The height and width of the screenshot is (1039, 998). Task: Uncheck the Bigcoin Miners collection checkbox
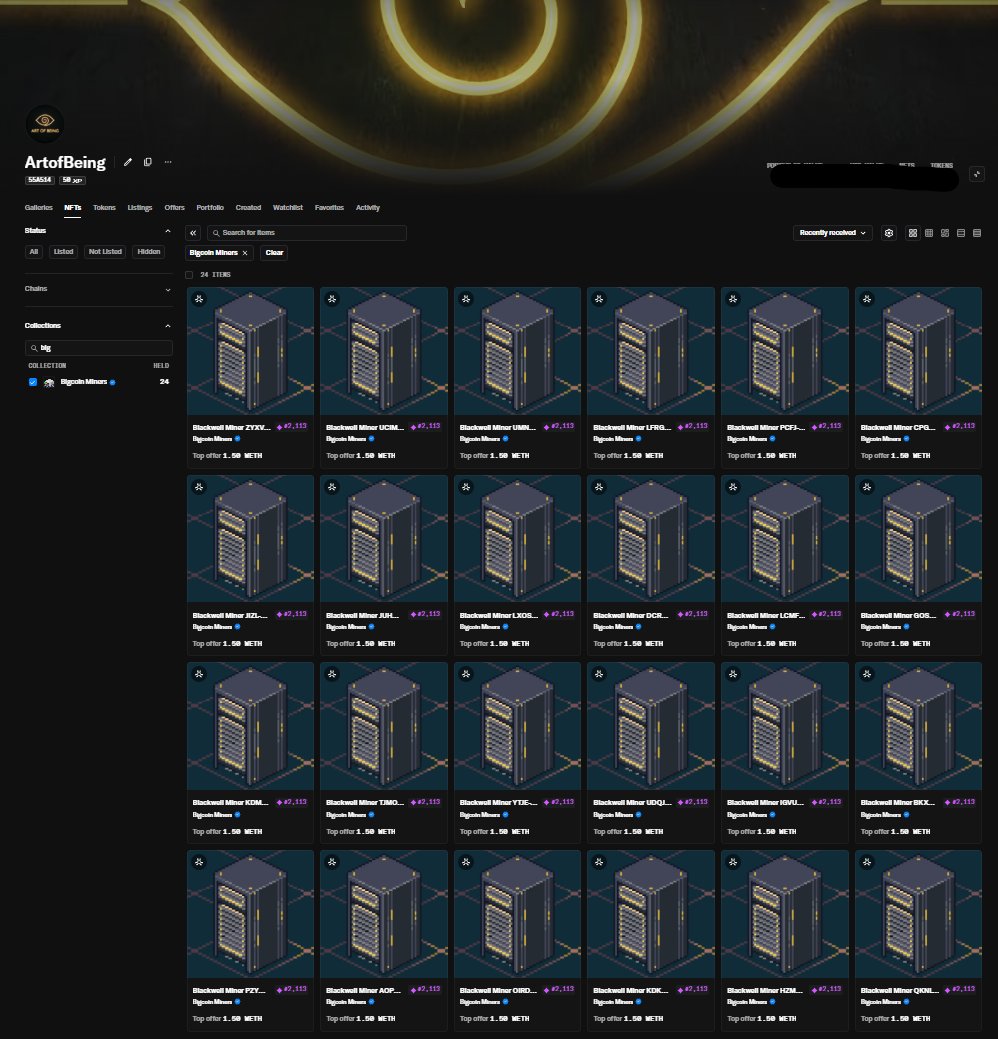click(32, 382)
